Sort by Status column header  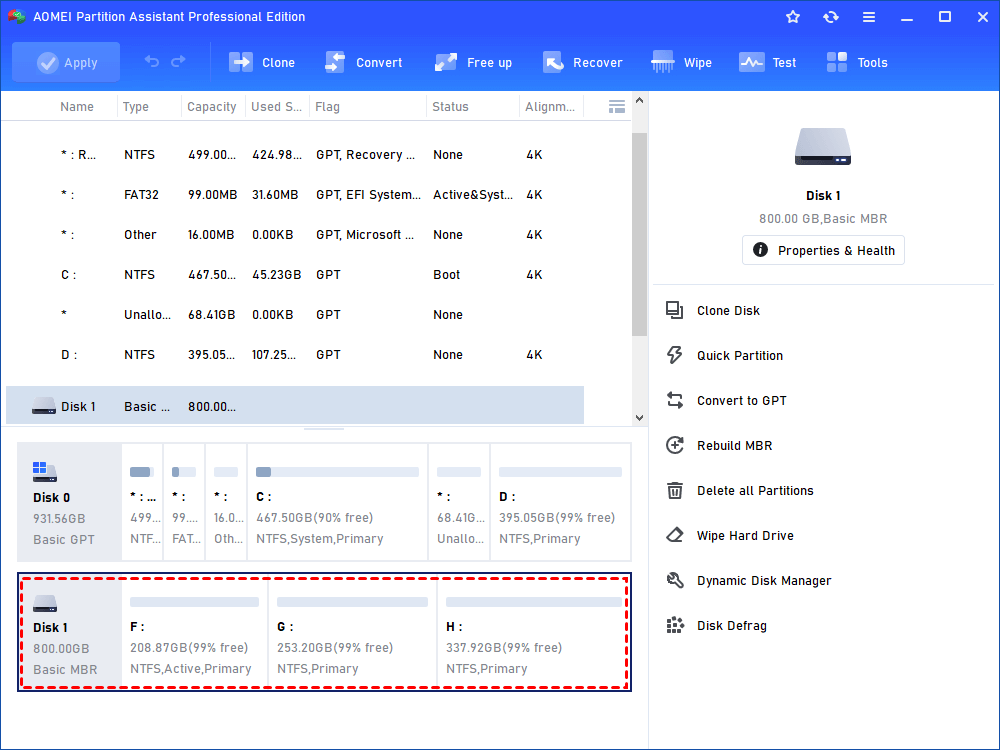click(450, 107)
